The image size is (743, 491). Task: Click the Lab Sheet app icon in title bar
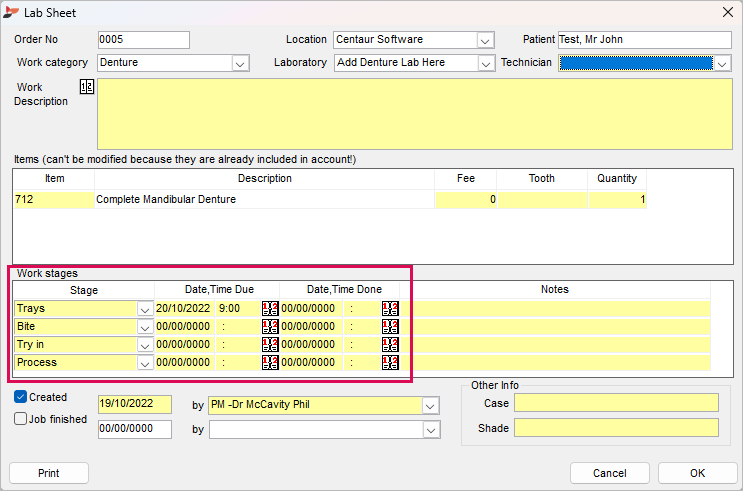coord(11,12)
